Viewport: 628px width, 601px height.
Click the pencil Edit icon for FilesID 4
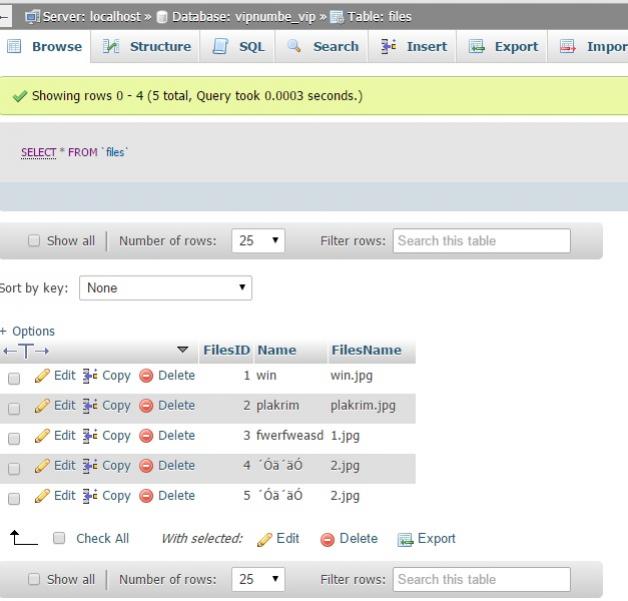(x=42, y=466)
